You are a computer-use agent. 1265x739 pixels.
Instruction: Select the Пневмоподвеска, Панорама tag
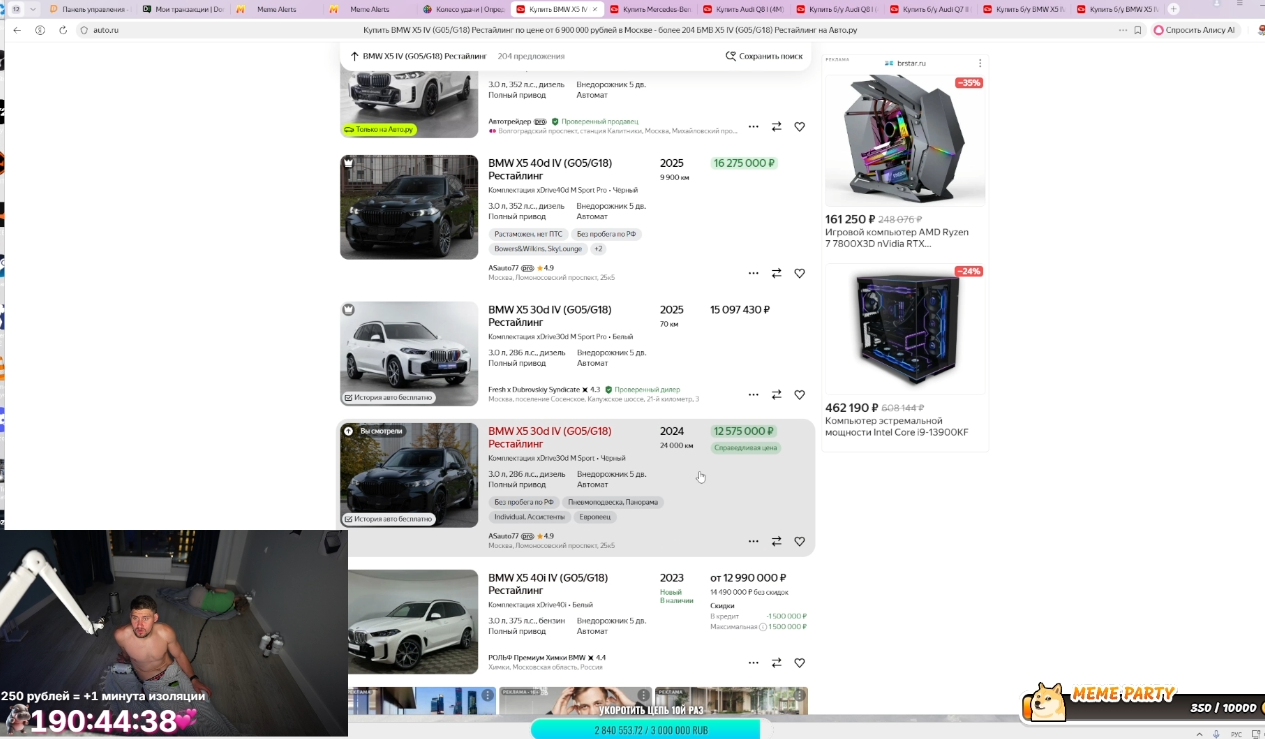pos(613,502)
